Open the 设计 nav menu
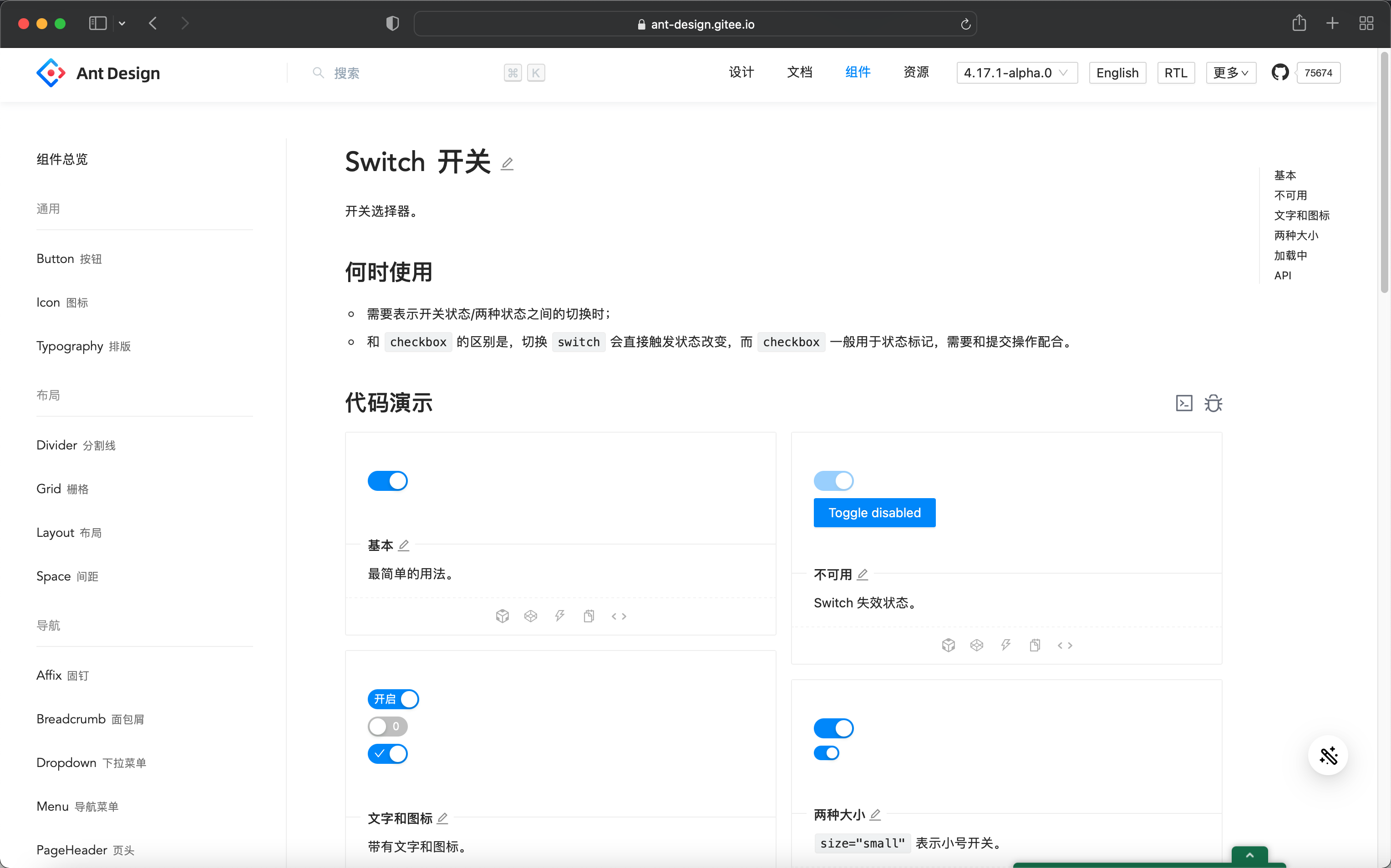Screen dimensions: 1391x868 tap(741, 72)
